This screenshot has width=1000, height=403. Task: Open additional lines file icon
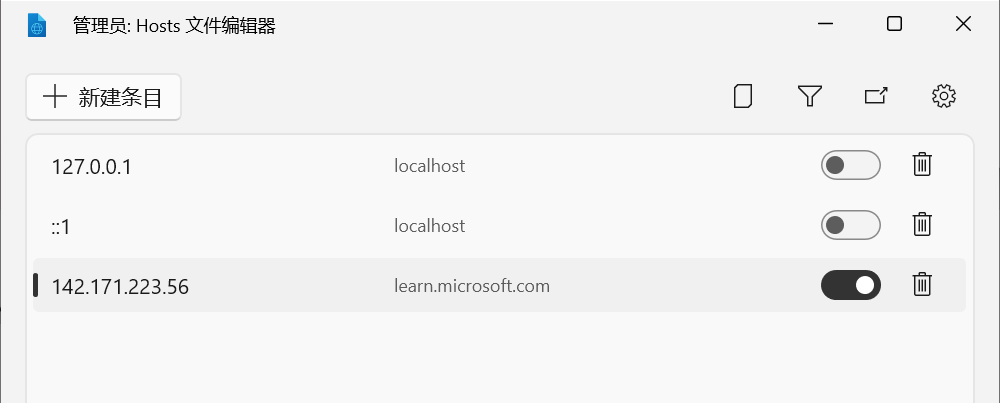point(742,96)
